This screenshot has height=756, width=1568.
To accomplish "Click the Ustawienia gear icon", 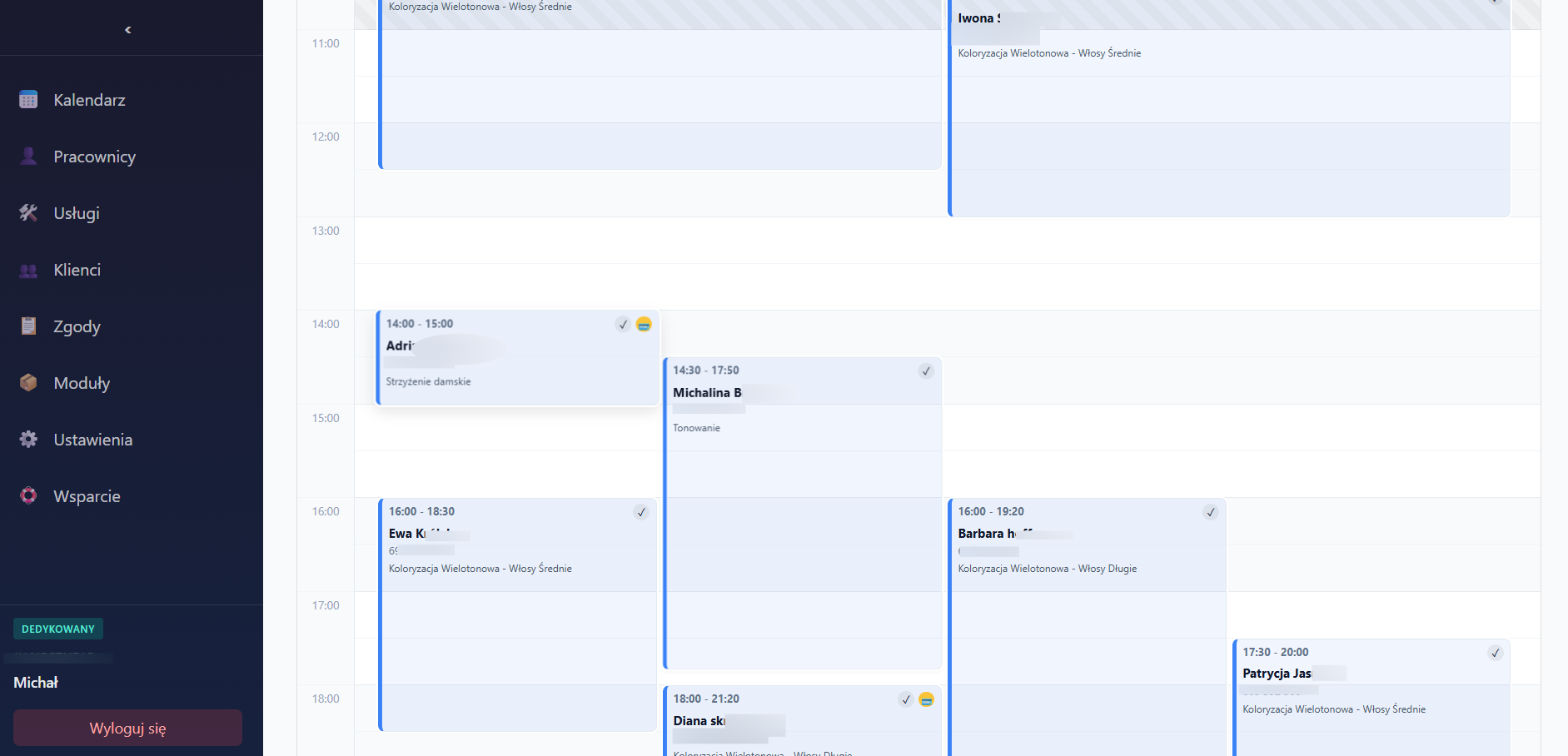I will [28, 440].
